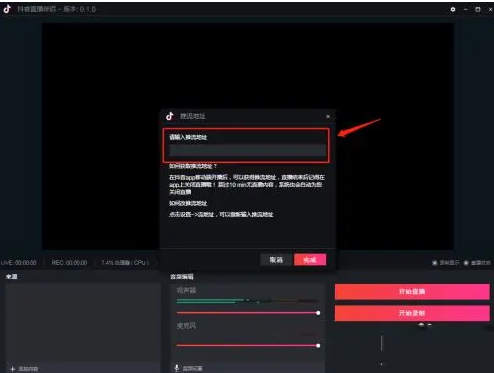The width and height of the screenshot is (494, 373).
Task: Click the '如何改推流地址' help heading
Action: point(188,203)
